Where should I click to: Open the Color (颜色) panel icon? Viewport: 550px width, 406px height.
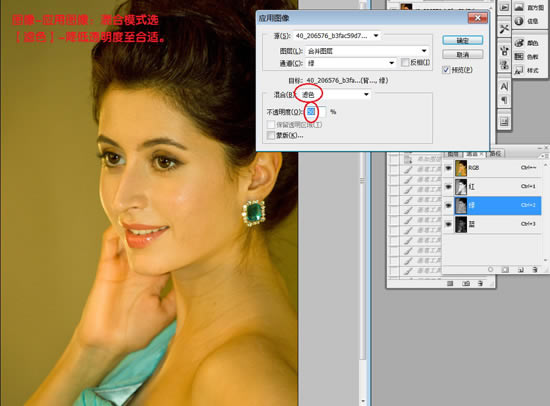point(519,43)
